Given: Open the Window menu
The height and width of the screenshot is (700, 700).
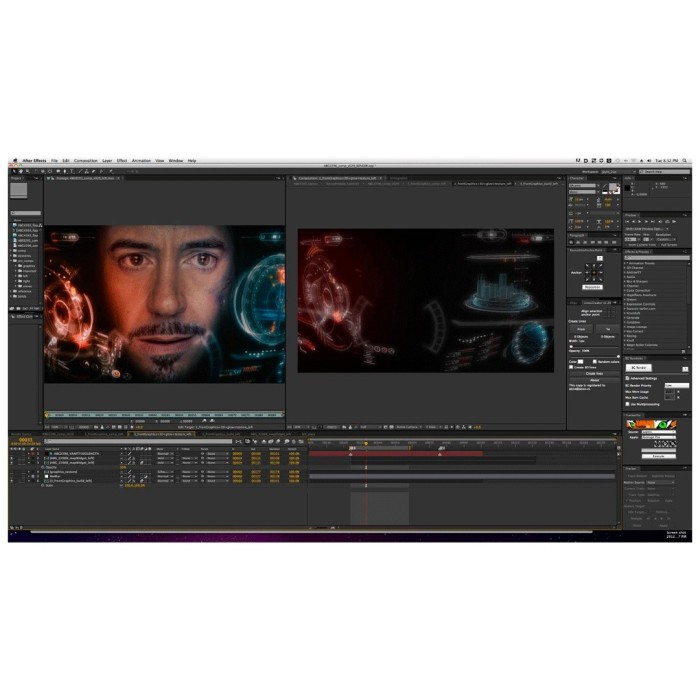Looking at the screenshot, I should [x=176, y=161].
